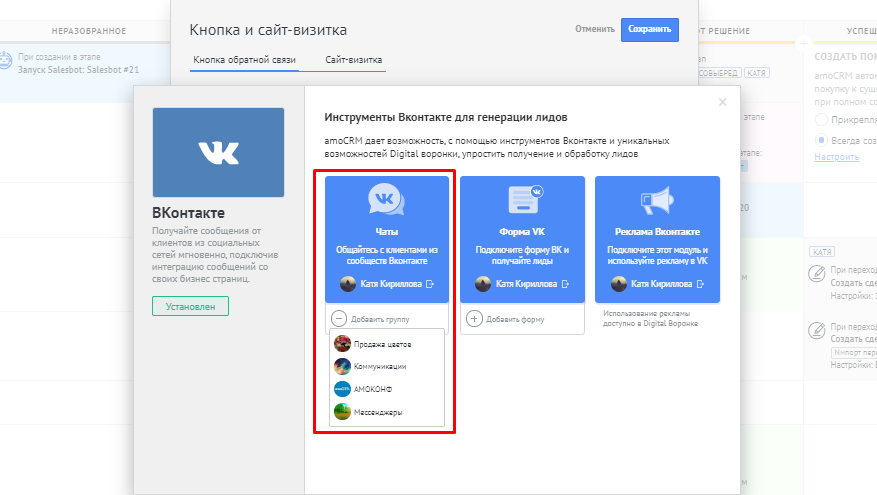Click the Salesbot robot icon in Неразобранное
Viewport: 877px width, 495px height.
[7, 61]
